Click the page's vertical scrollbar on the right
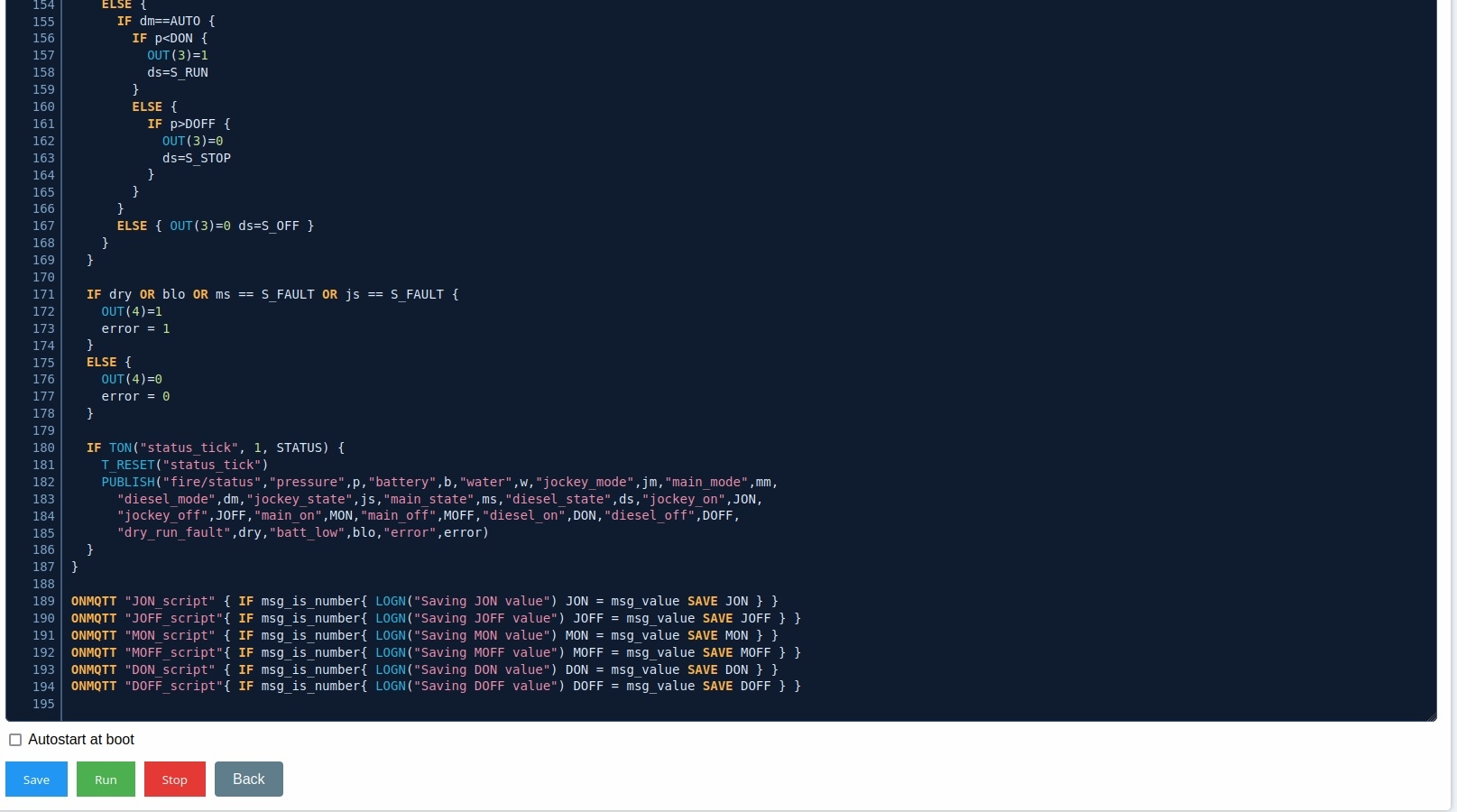This screenshot has height=812, width=1457. point(1452,361)
